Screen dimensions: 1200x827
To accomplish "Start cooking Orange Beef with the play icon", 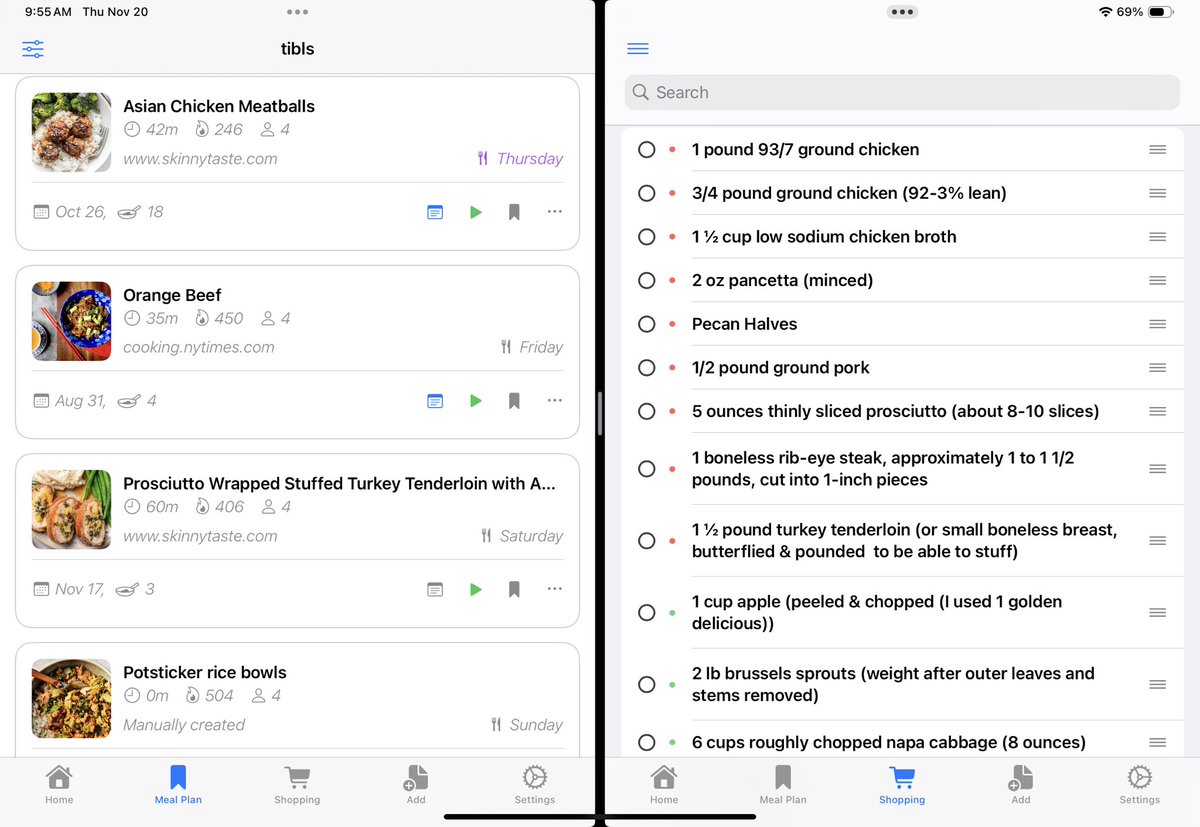I will click(475, 401).
